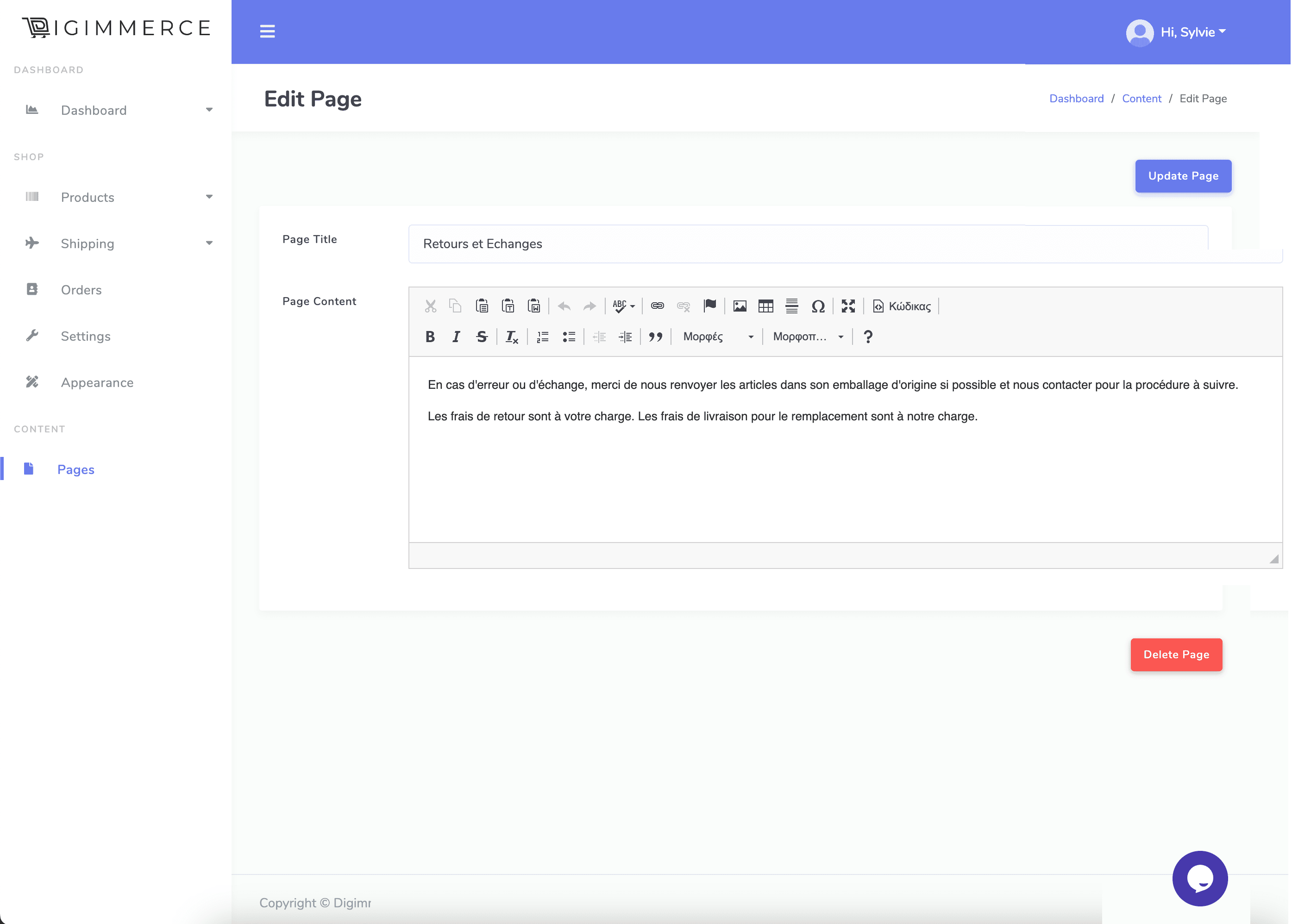Image resolution: width=1292 pixels, height=924 pixels.
Task: Click the Page Title input field
Action: click(x=808, y=243)
